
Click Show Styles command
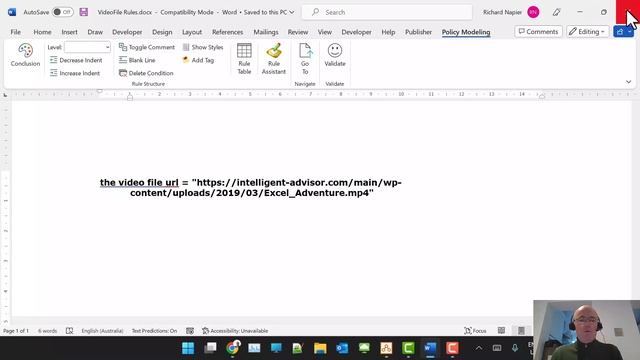pyautogui.click(x=203, y=47)
